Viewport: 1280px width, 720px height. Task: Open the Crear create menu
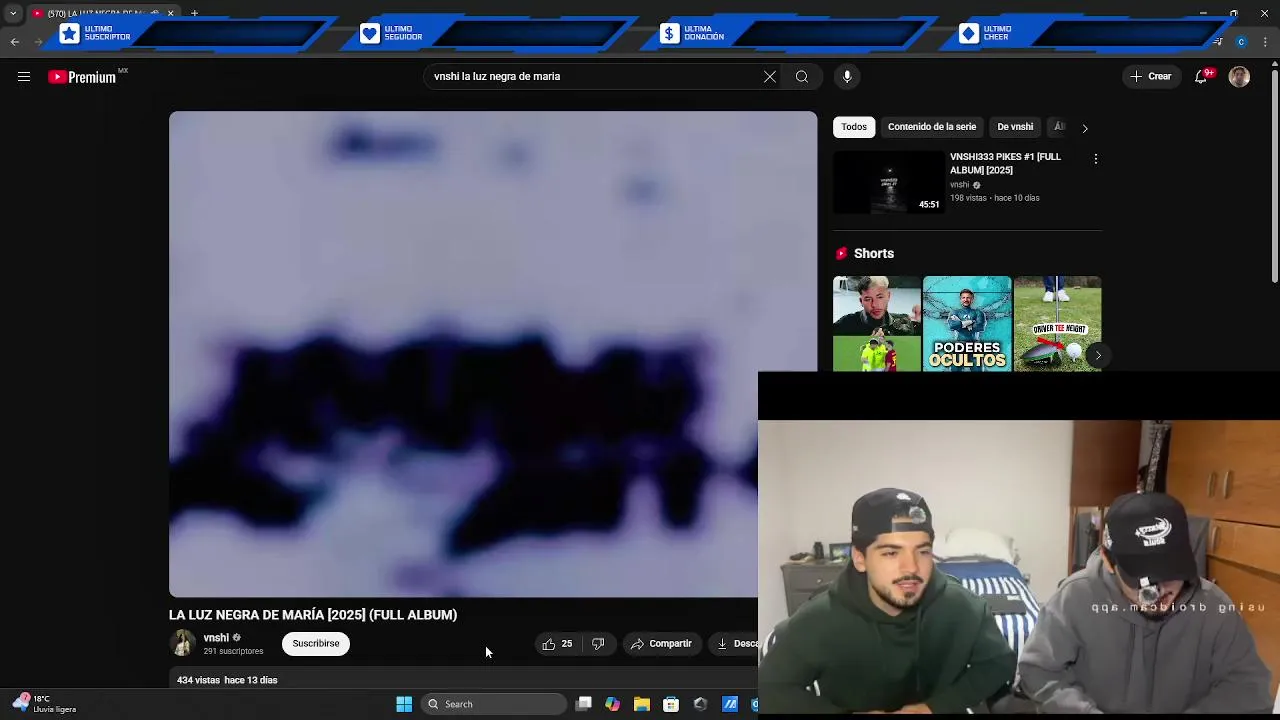coord(1151,77)
